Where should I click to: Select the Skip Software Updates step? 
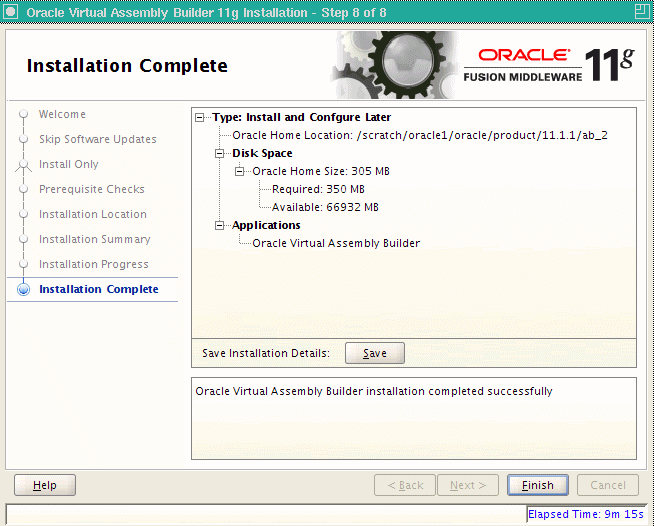[98, 139]
